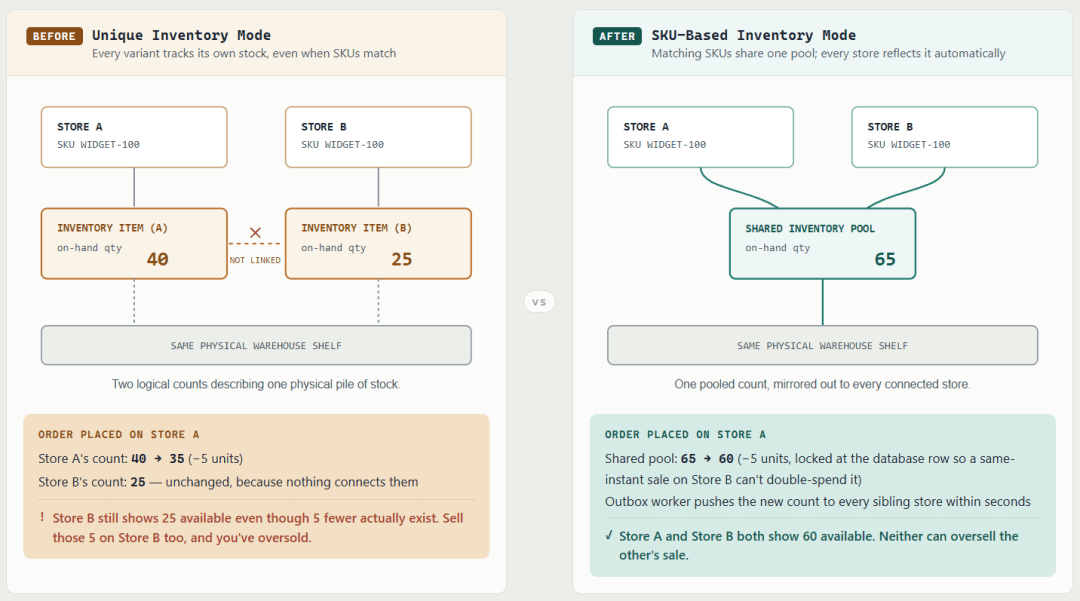Click Store B card in Before panel

[x=378, y=137]
